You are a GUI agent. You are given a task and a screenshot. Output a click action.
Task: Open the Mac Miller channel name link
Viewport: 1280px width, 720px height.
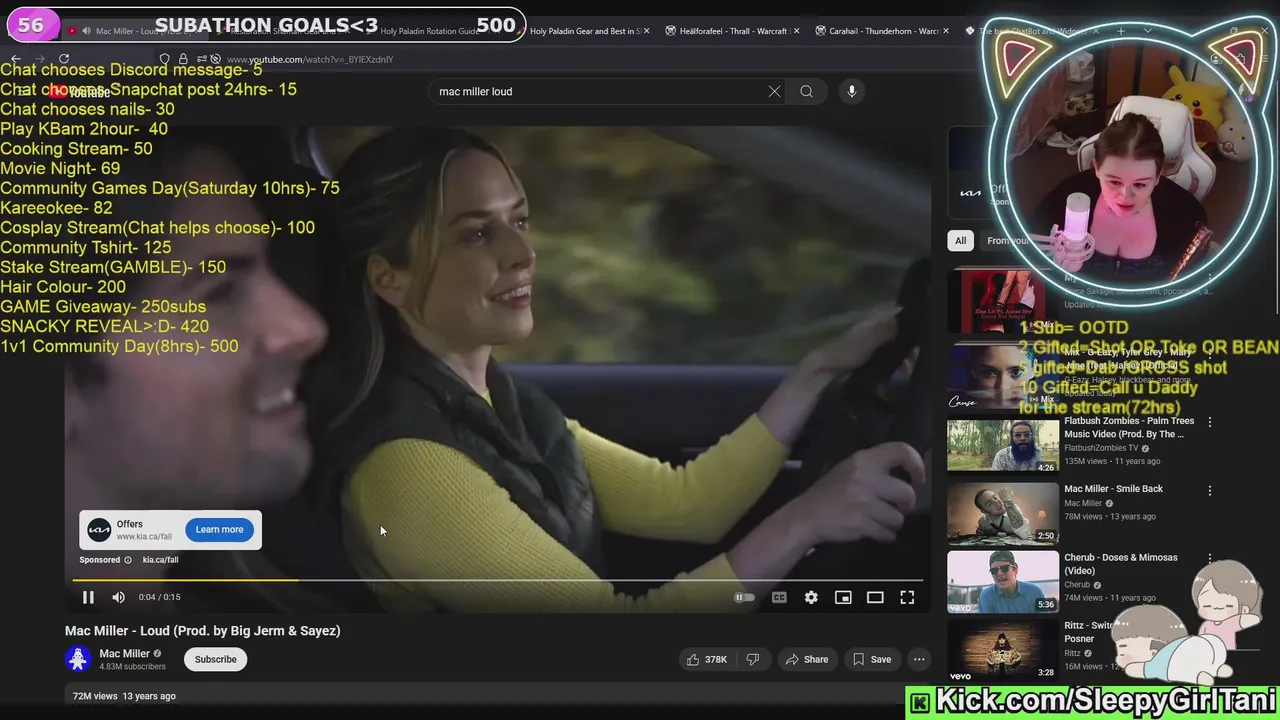pos(124,653)
